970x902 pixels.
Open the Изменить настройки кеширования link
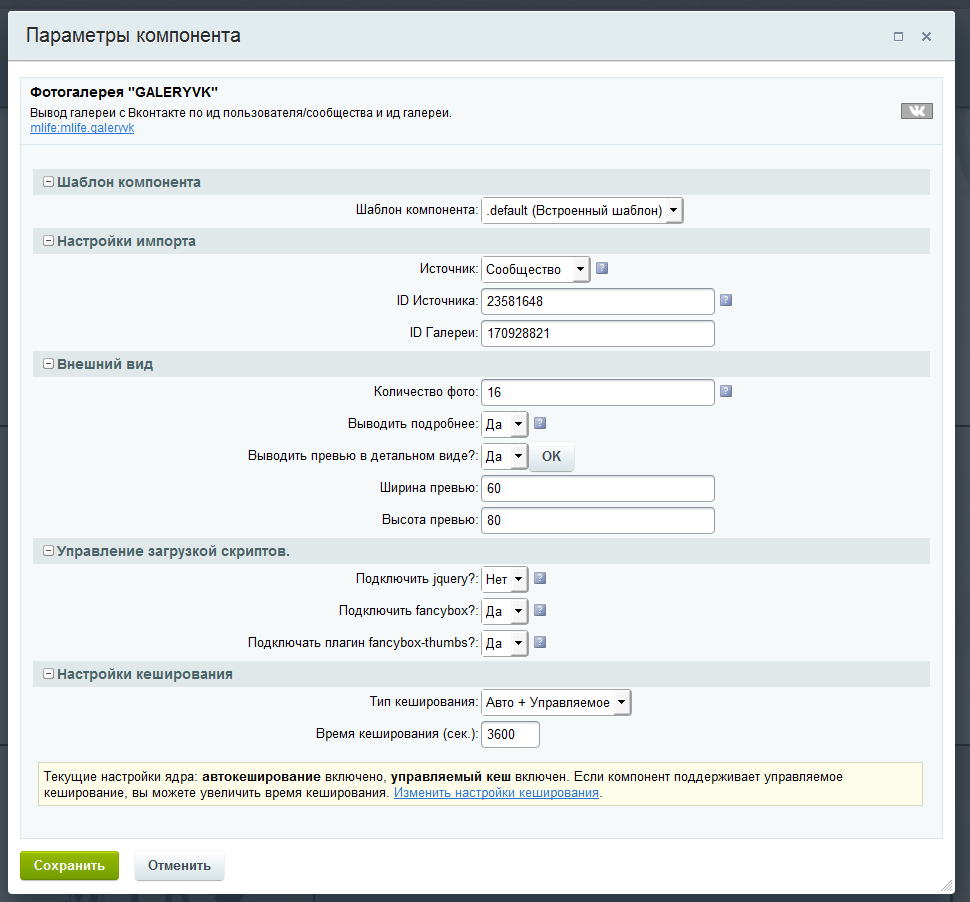point(496,793)
